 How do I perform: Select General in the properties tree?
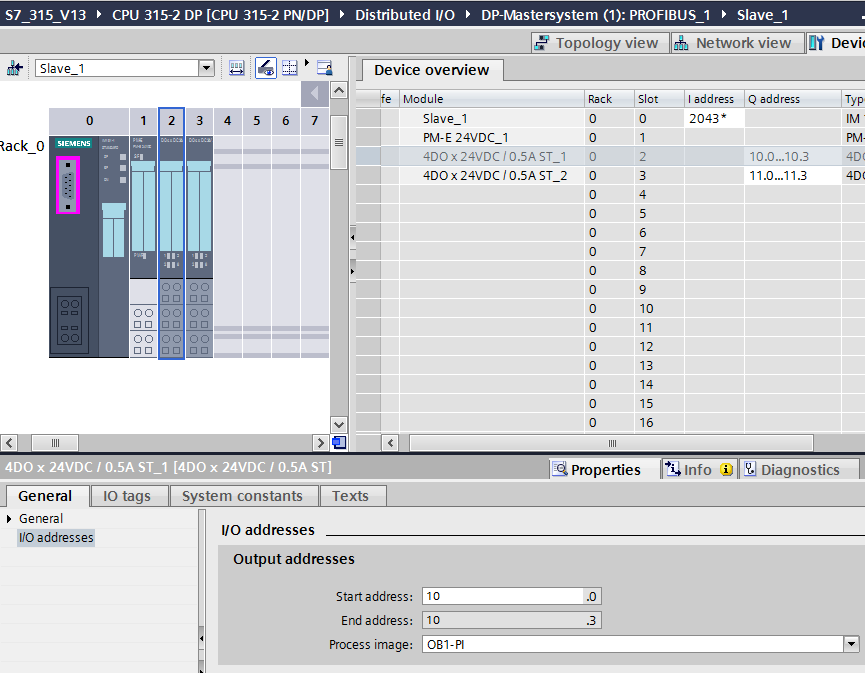(41, 519)
